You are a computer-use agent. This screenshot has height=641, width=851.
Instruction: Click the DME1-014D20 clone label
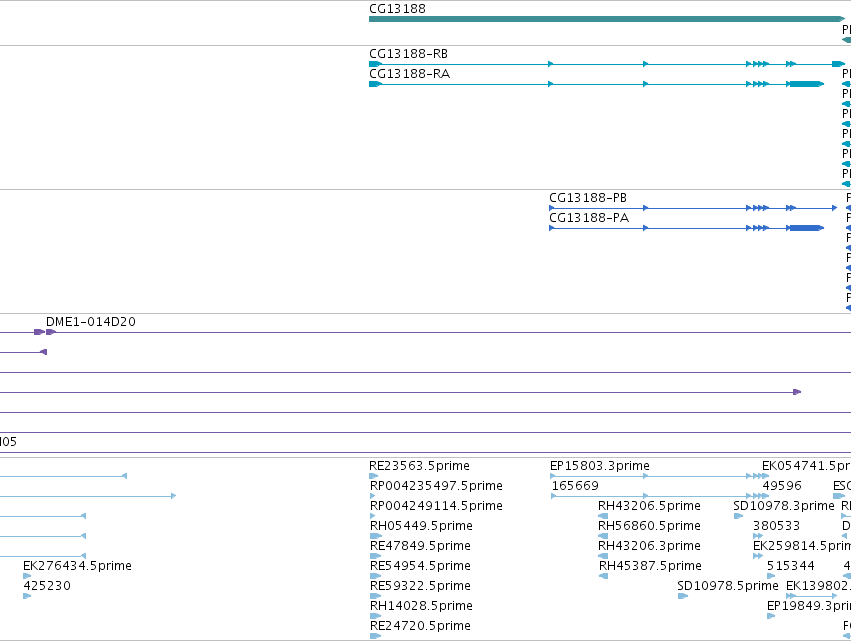[x=91, y=322]
